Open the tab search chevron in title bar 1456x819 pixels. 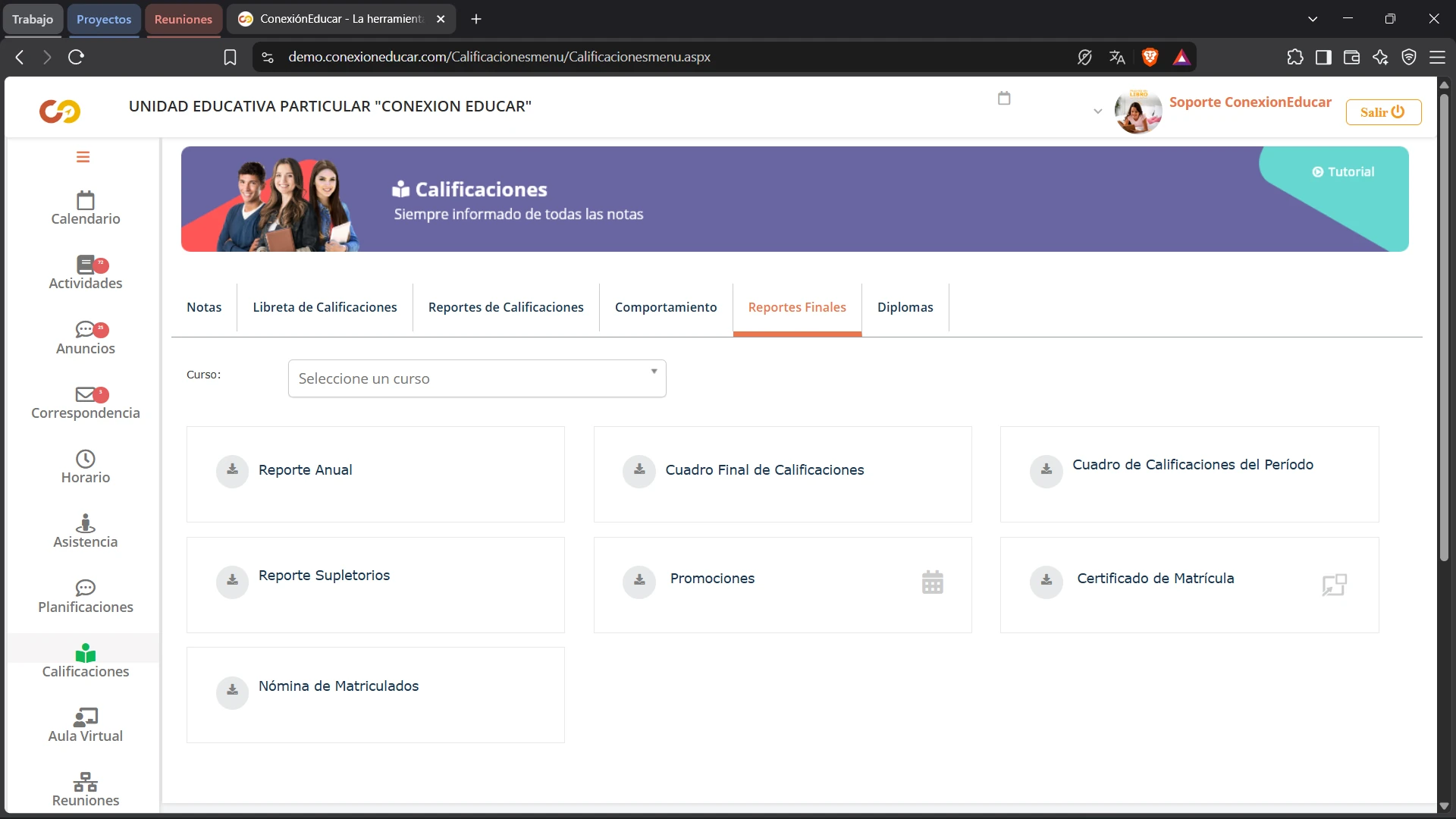[1313, 19]
